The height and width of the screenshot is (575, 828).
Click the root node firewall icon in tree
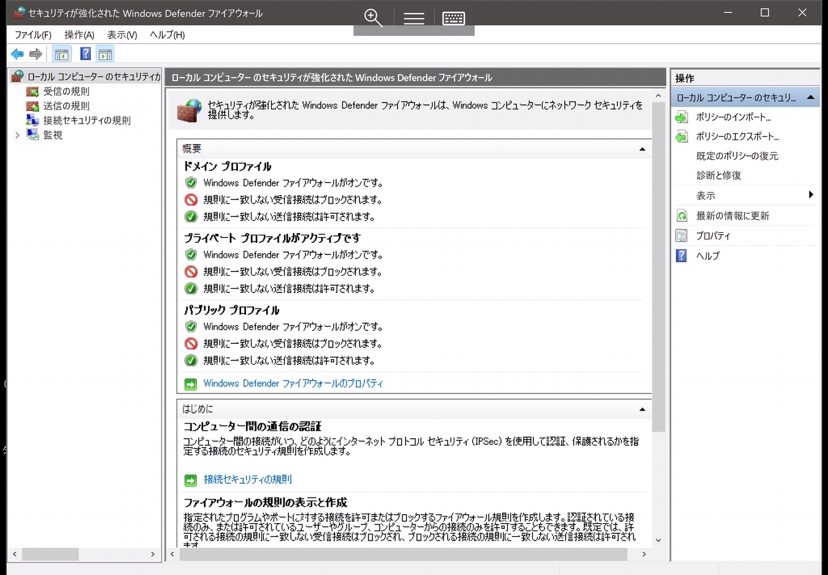pyautogui.click(x=18, y=77)
